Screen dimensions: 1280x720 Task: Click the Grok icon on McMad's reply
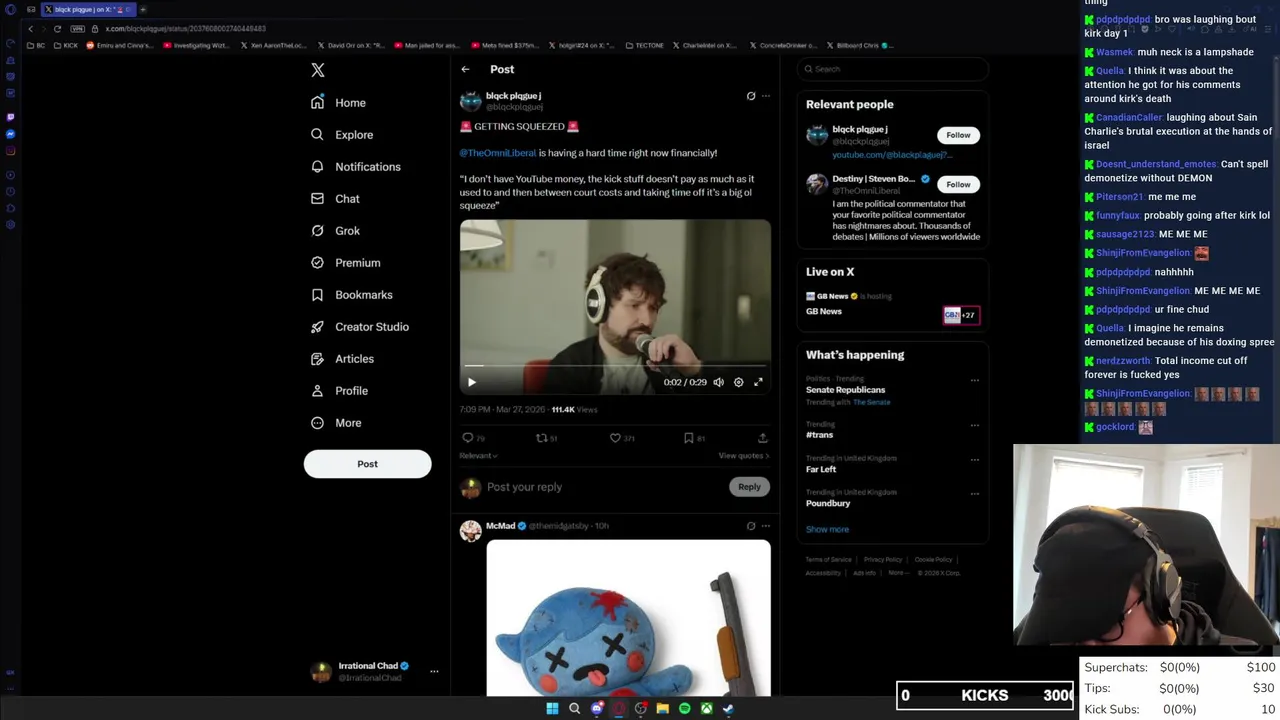pos(751,526)
